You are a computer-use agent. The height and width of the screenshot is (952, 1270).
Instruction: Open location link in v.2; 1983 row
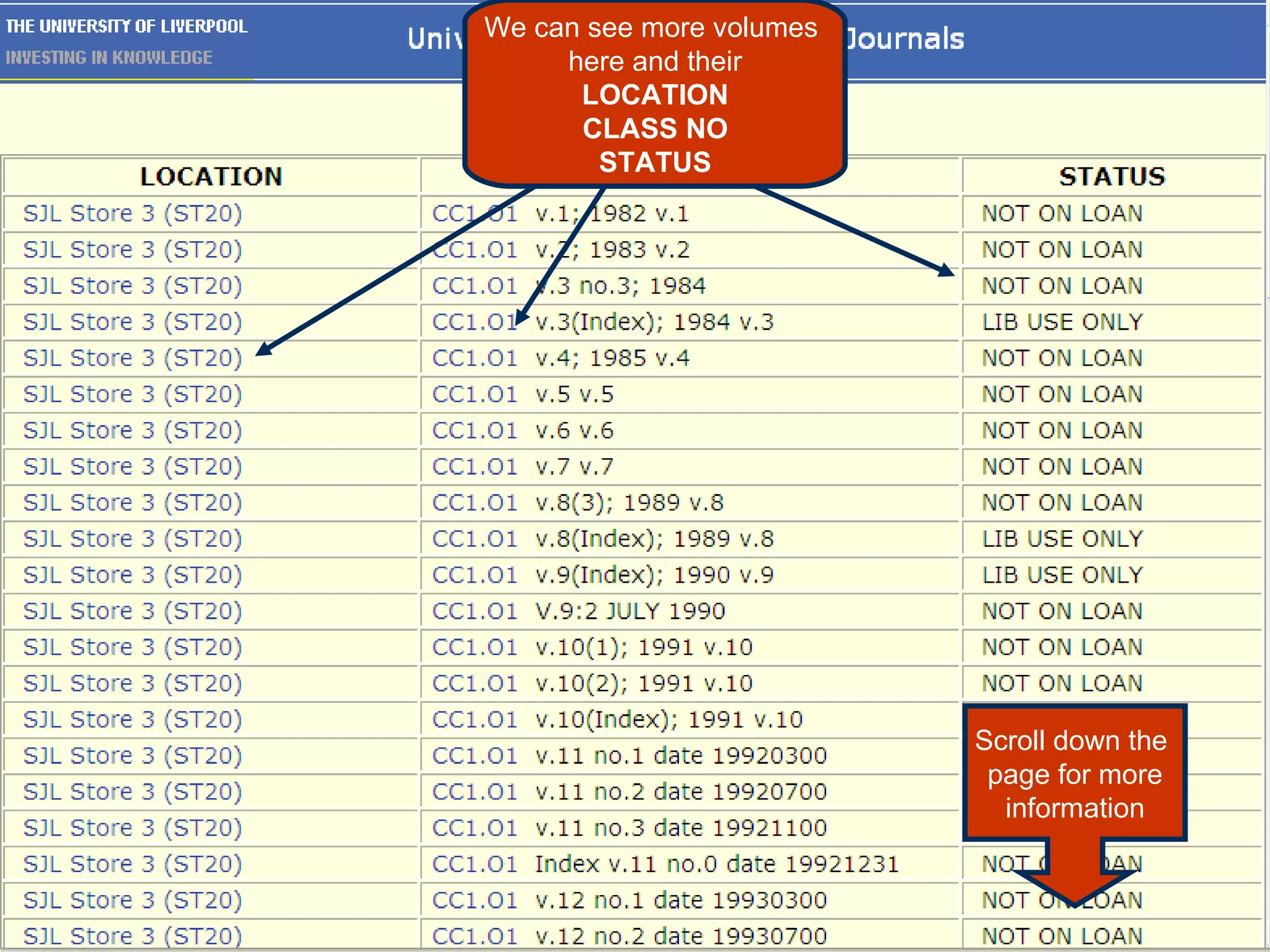[133, 250]
